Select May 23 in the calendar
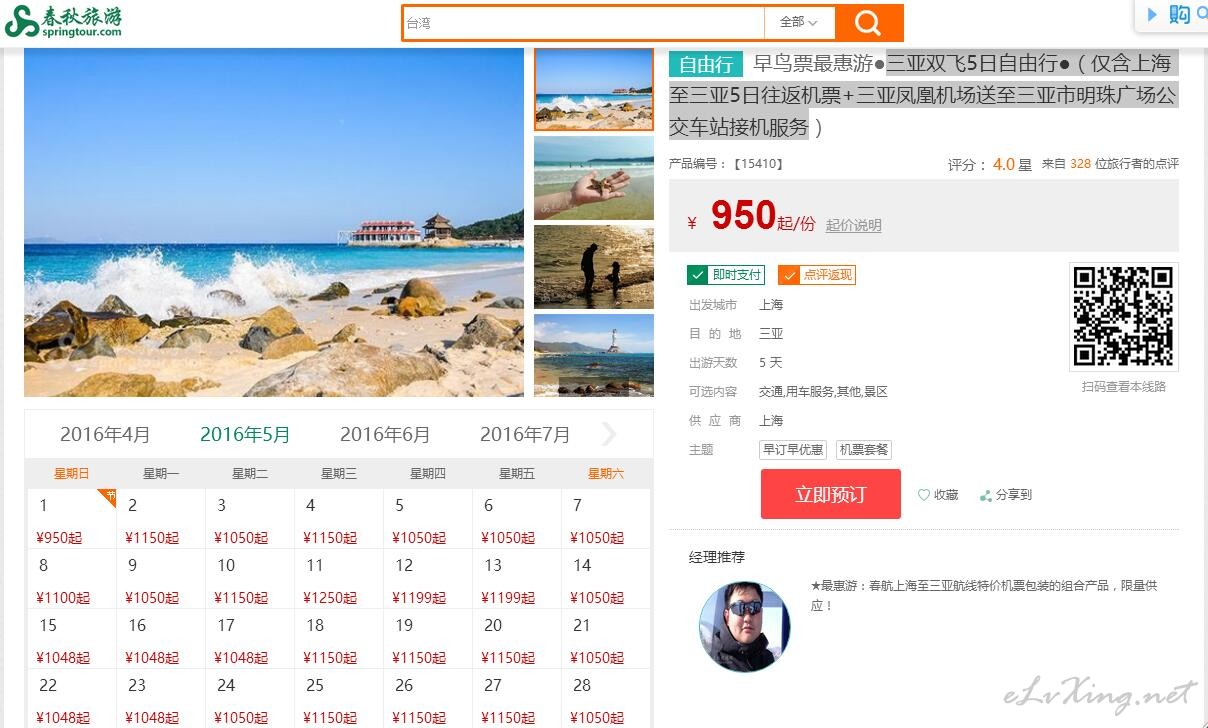Image resolution: width=1208 pixels, height=728 pixels. coord(161,698)
